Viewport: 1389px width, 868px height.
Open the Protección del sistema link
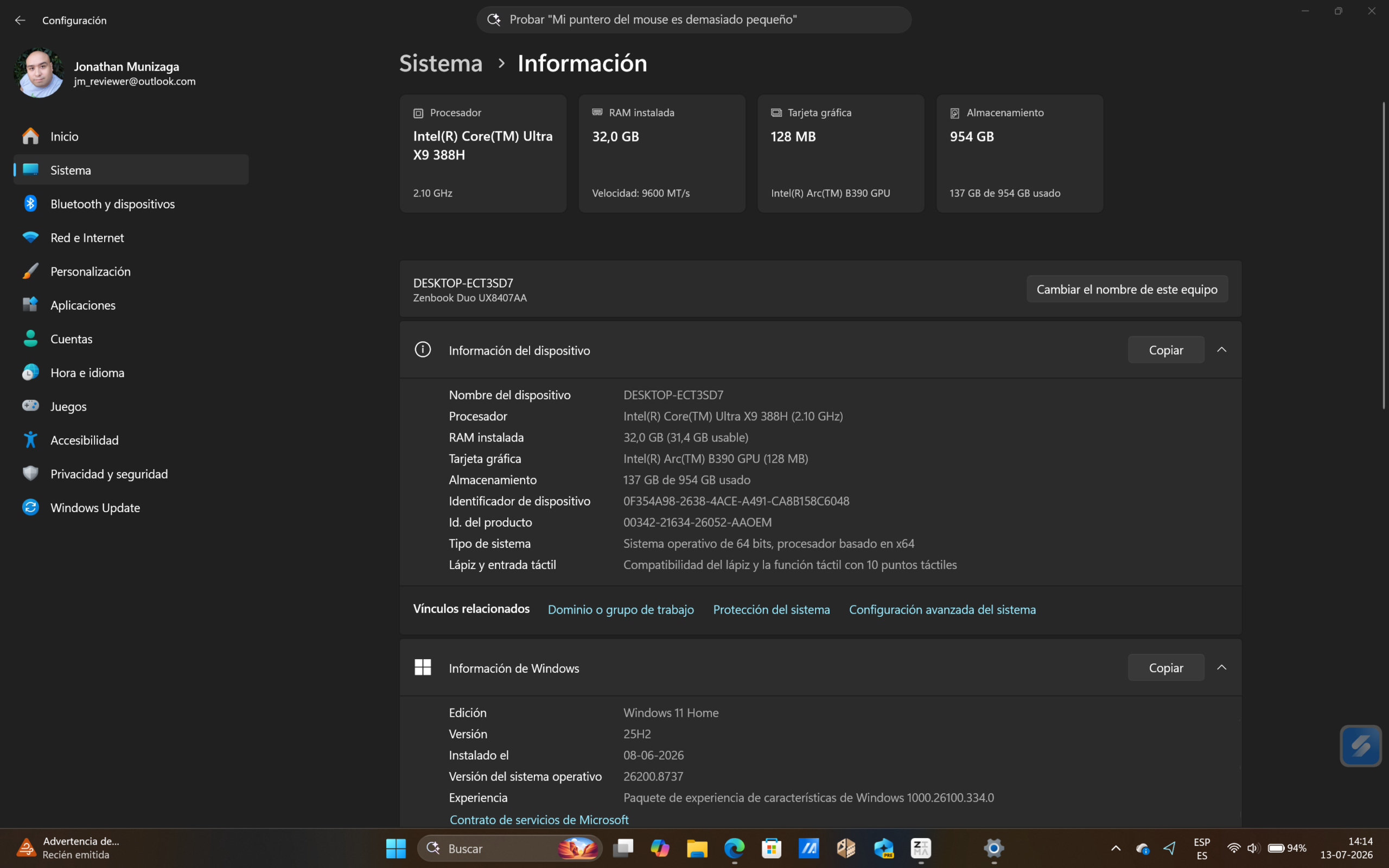click(772, 610)
